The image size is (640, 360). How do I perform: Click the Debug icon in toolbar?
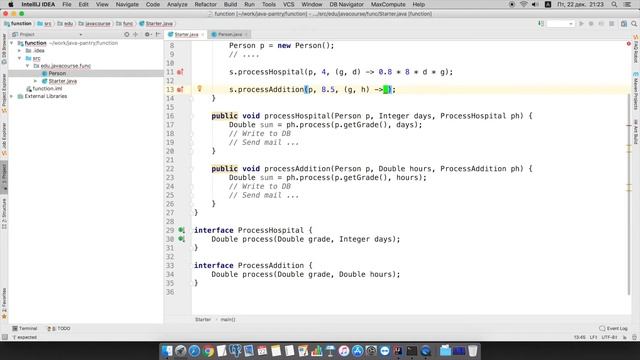(x=591, y=24)
